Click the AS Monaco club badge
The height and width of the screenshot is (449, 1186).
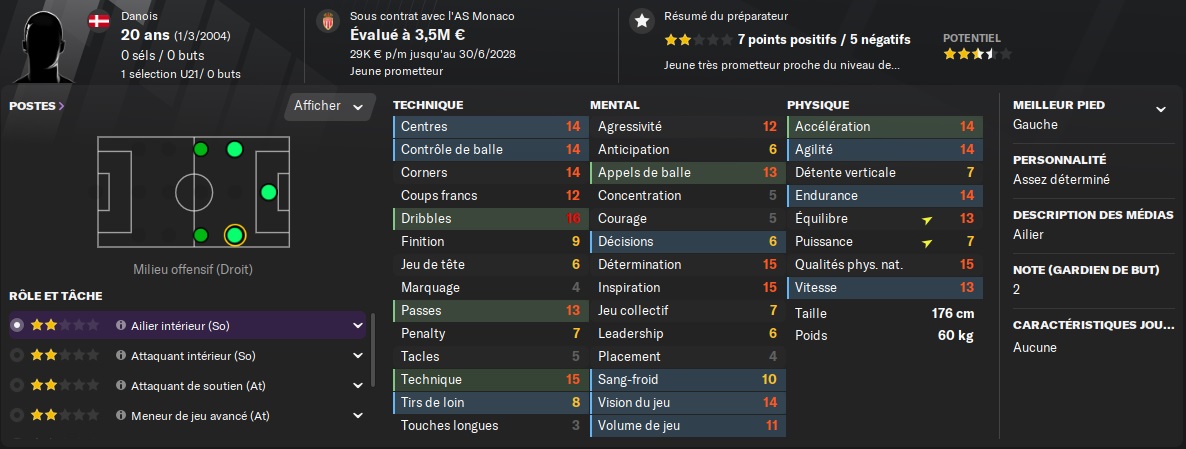pyautogui.click(x=328, y=22)
